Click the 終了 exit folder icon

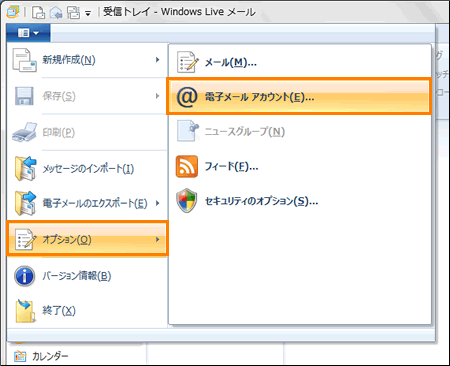pos(25,311)
